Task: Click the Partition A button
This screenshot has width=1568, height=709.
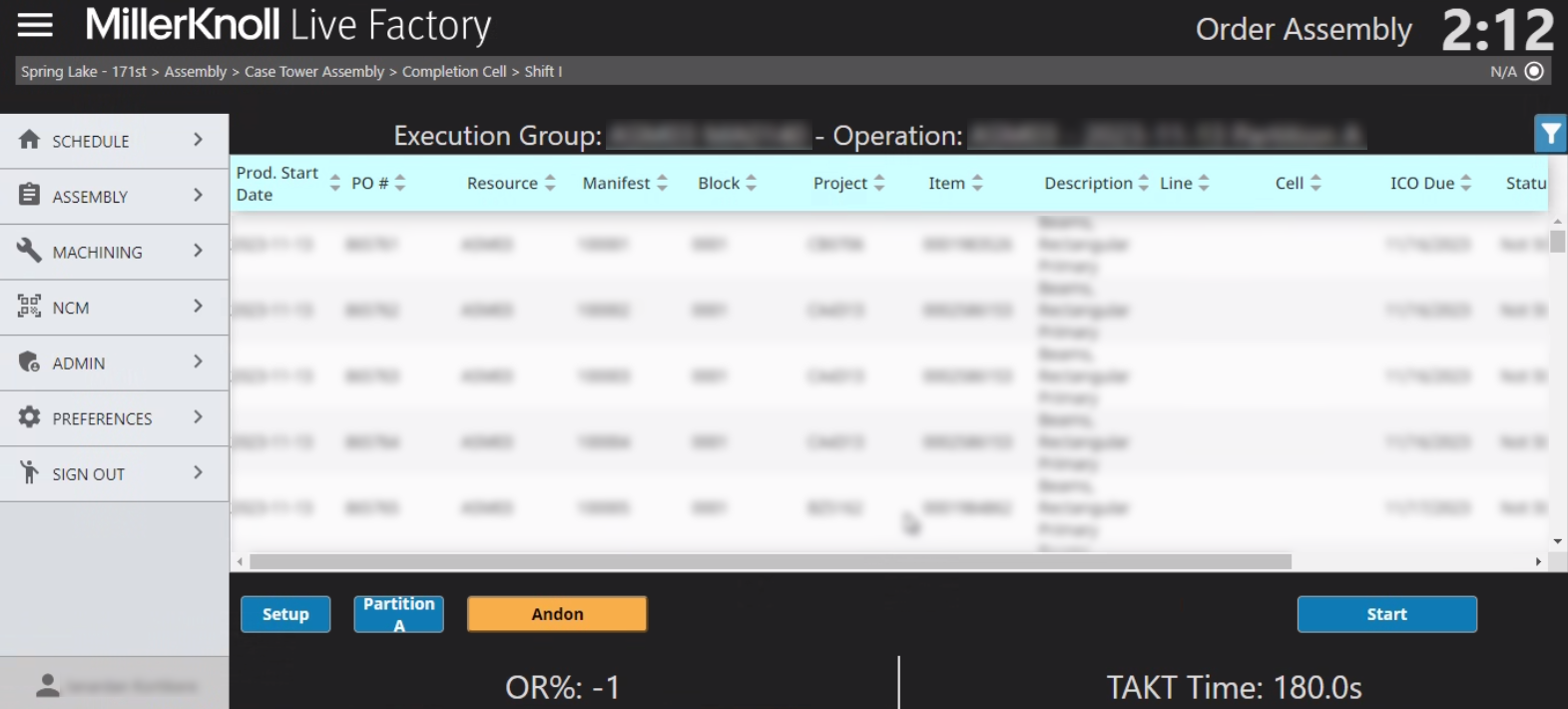Action: (x=398, y=614)
